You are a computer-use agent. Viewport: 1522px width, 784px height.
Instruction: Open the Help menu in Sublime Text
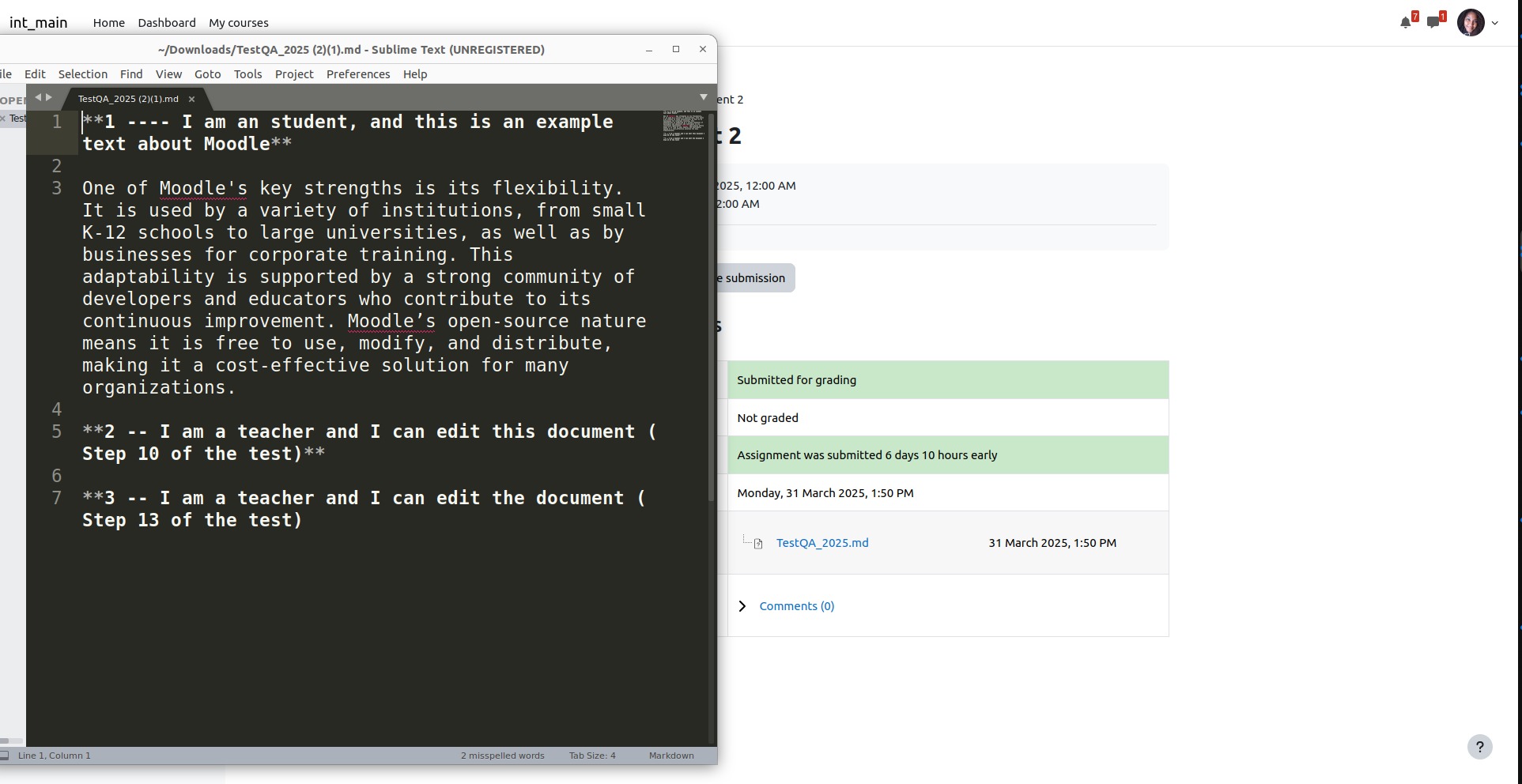415,74
